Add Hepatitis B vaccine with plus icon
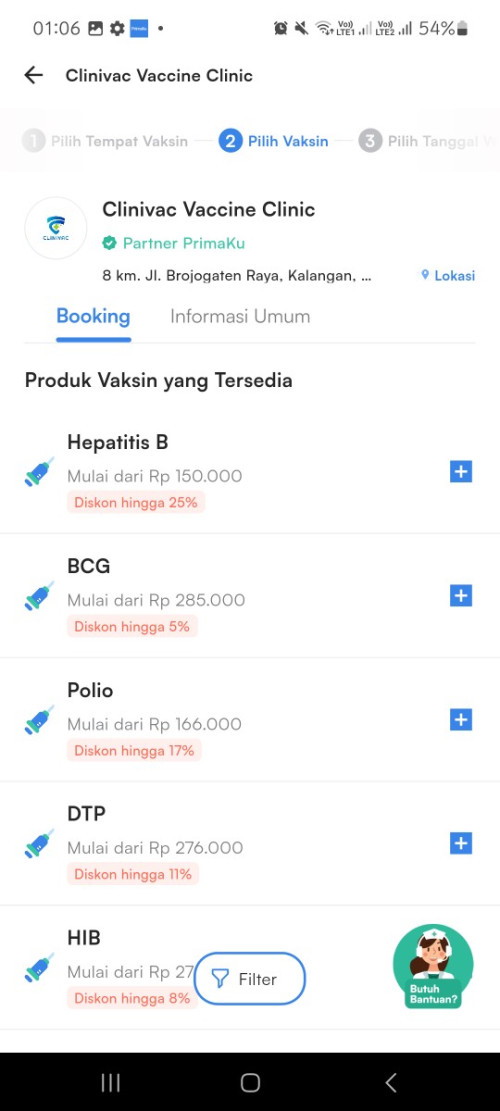Screen dimensions: 500x1111 (x=460, y=472)
